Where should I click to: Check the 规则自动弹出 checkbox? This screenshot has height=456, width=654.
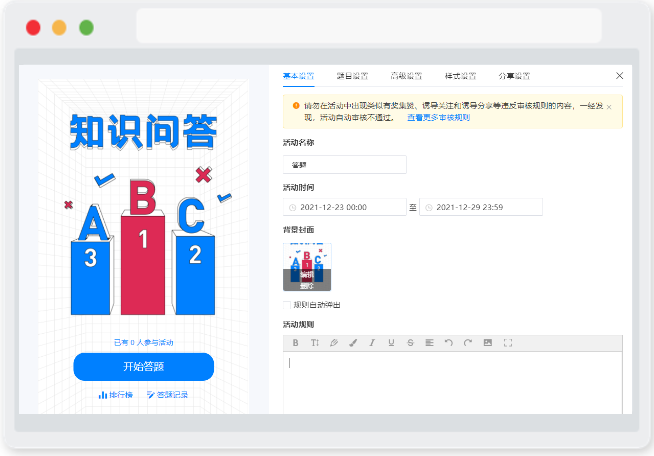pos(287,305)
